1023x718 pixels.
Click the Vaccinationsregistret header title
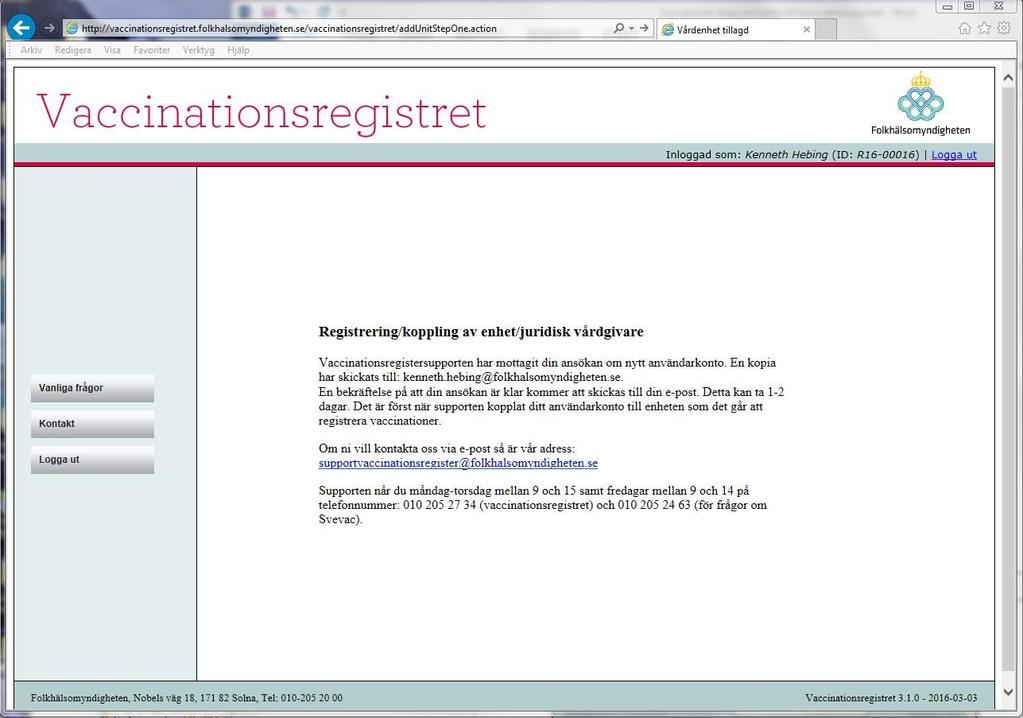pyautogui.click(x=262, y=112)
